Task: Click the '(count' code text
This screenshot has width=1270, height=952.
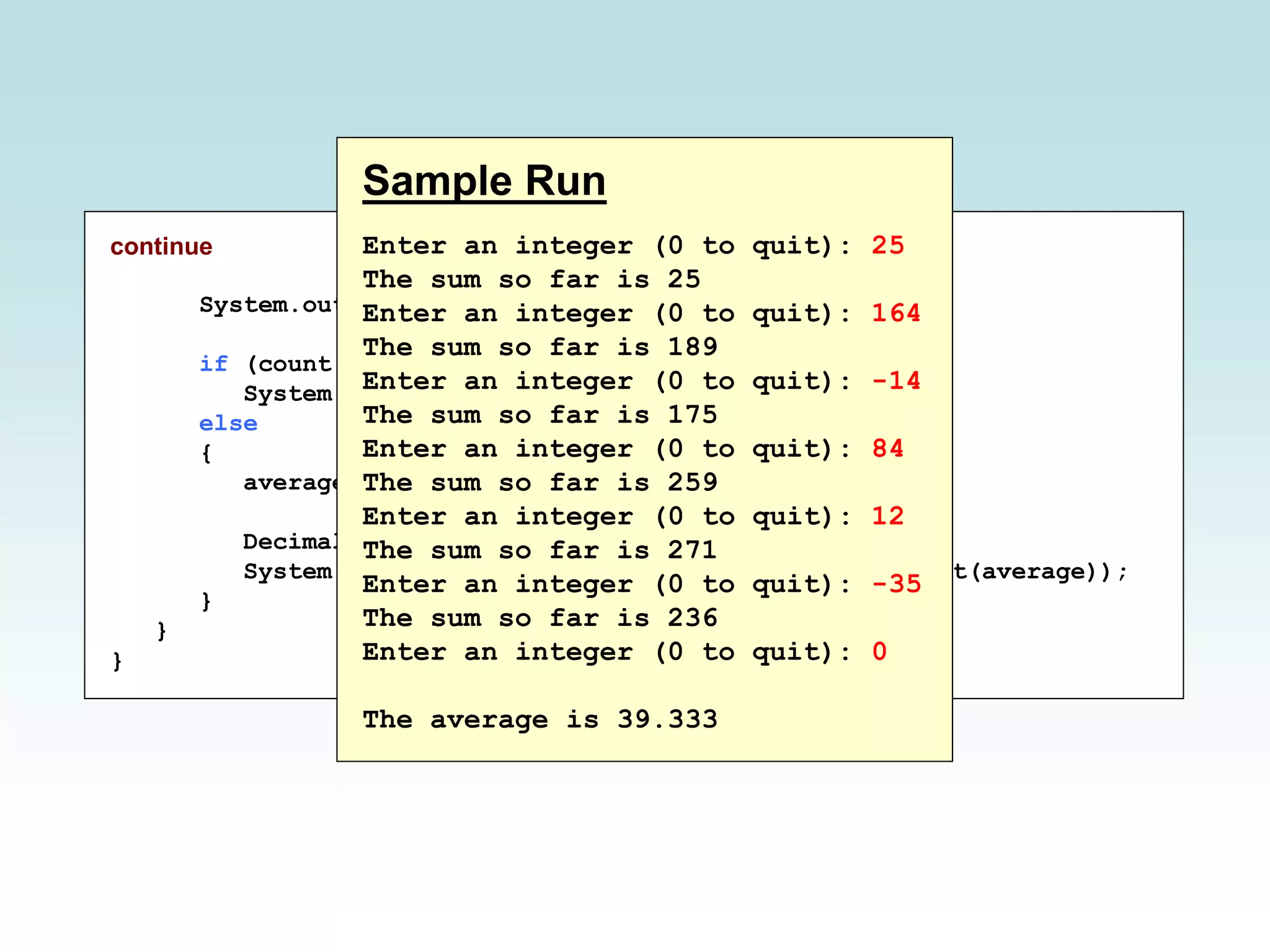Action: tap(289, 364)
